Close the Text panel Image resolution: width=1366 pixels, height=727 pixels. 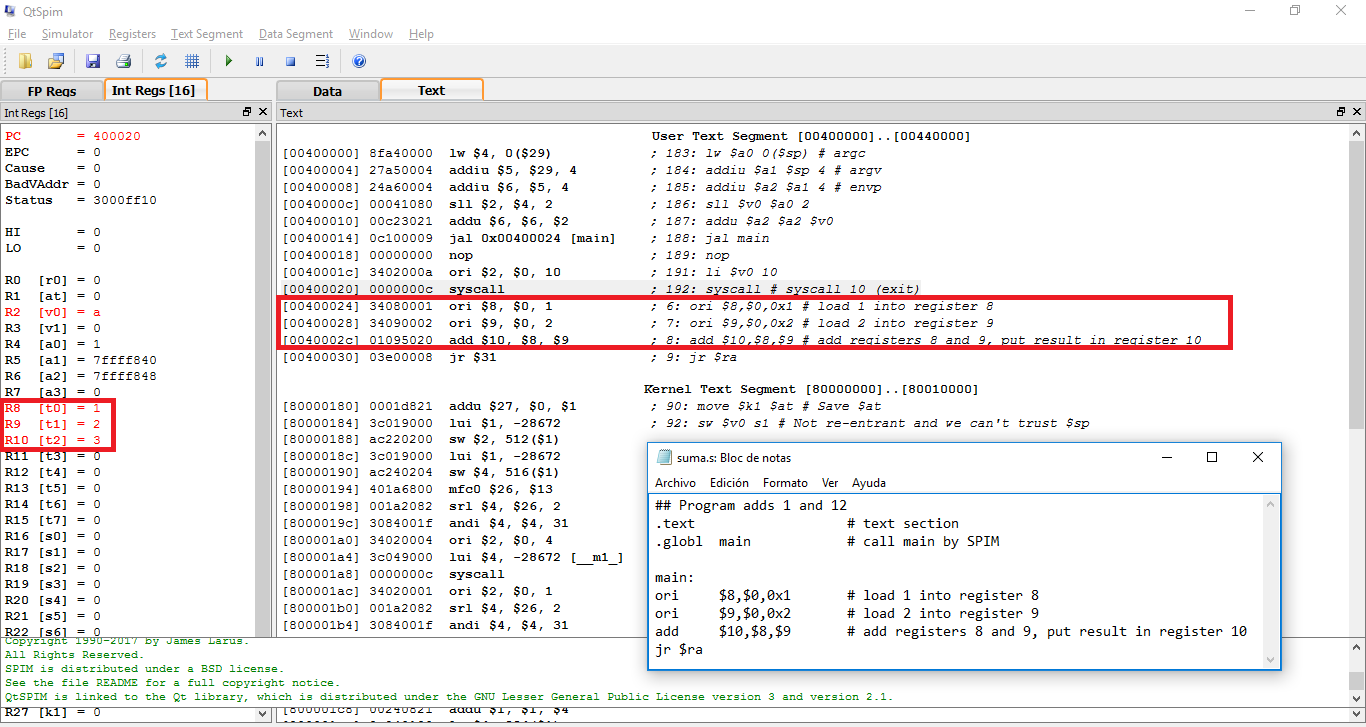coord(1356,112)
